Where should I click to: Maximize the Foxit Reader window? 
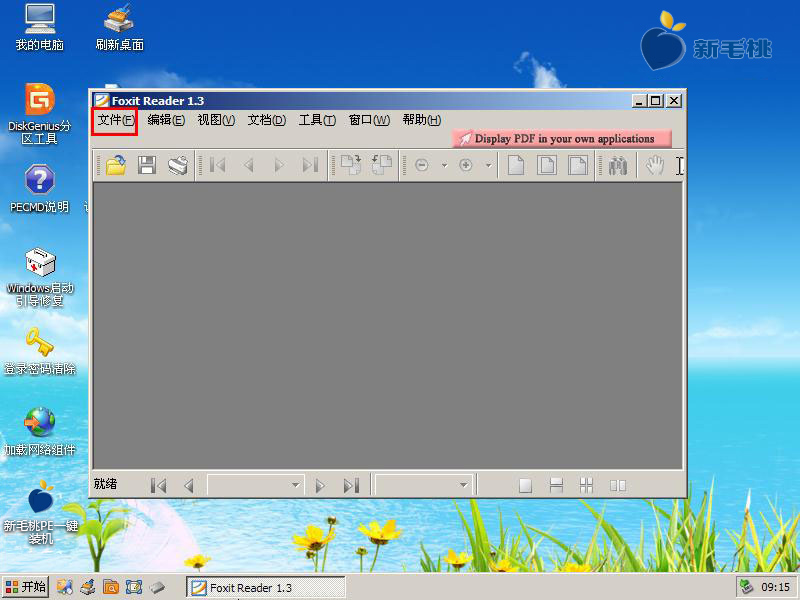coord(656,101)
